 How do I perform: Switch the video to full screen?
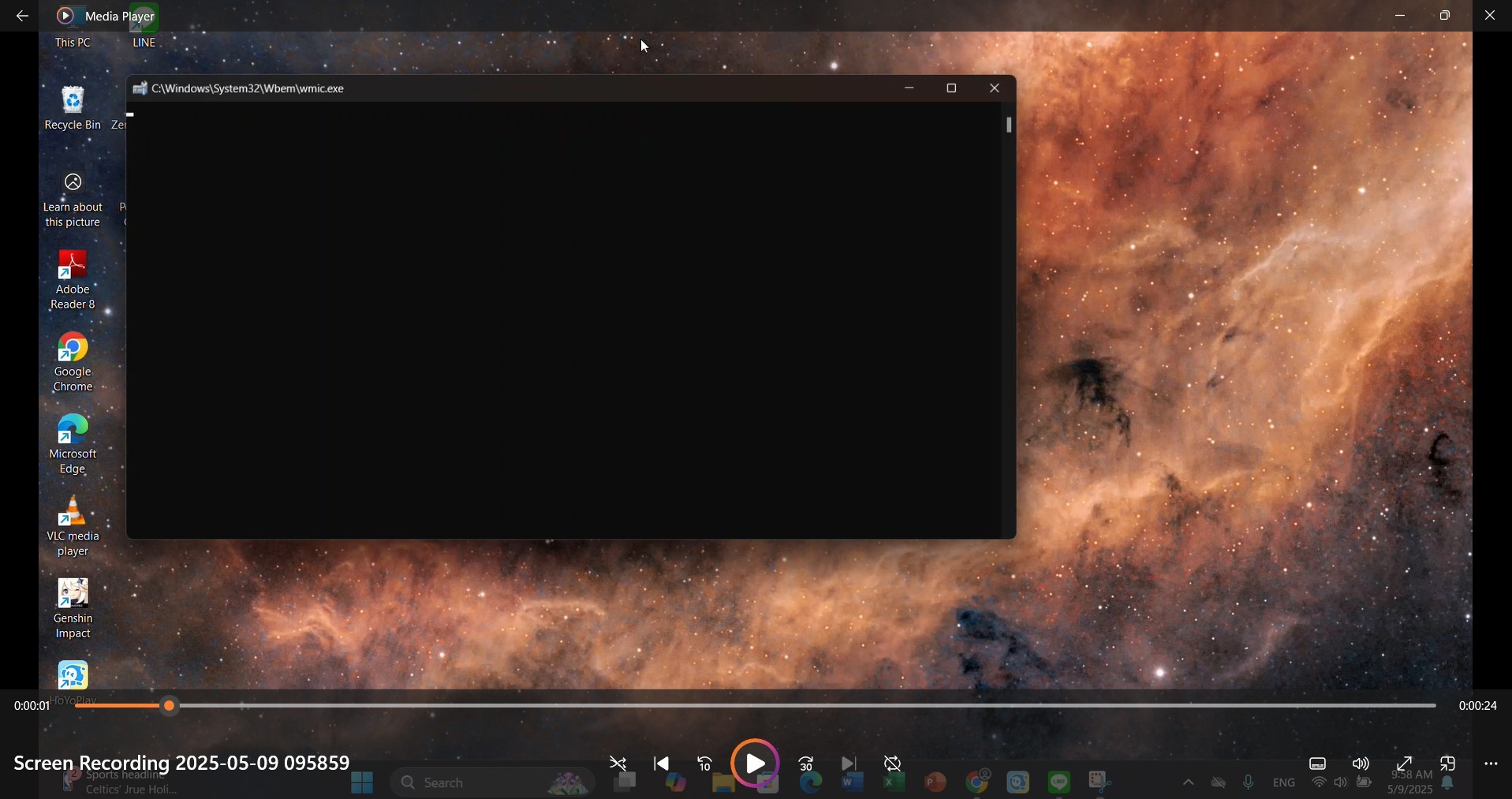pyautogui.click(x=1405, y=764)
